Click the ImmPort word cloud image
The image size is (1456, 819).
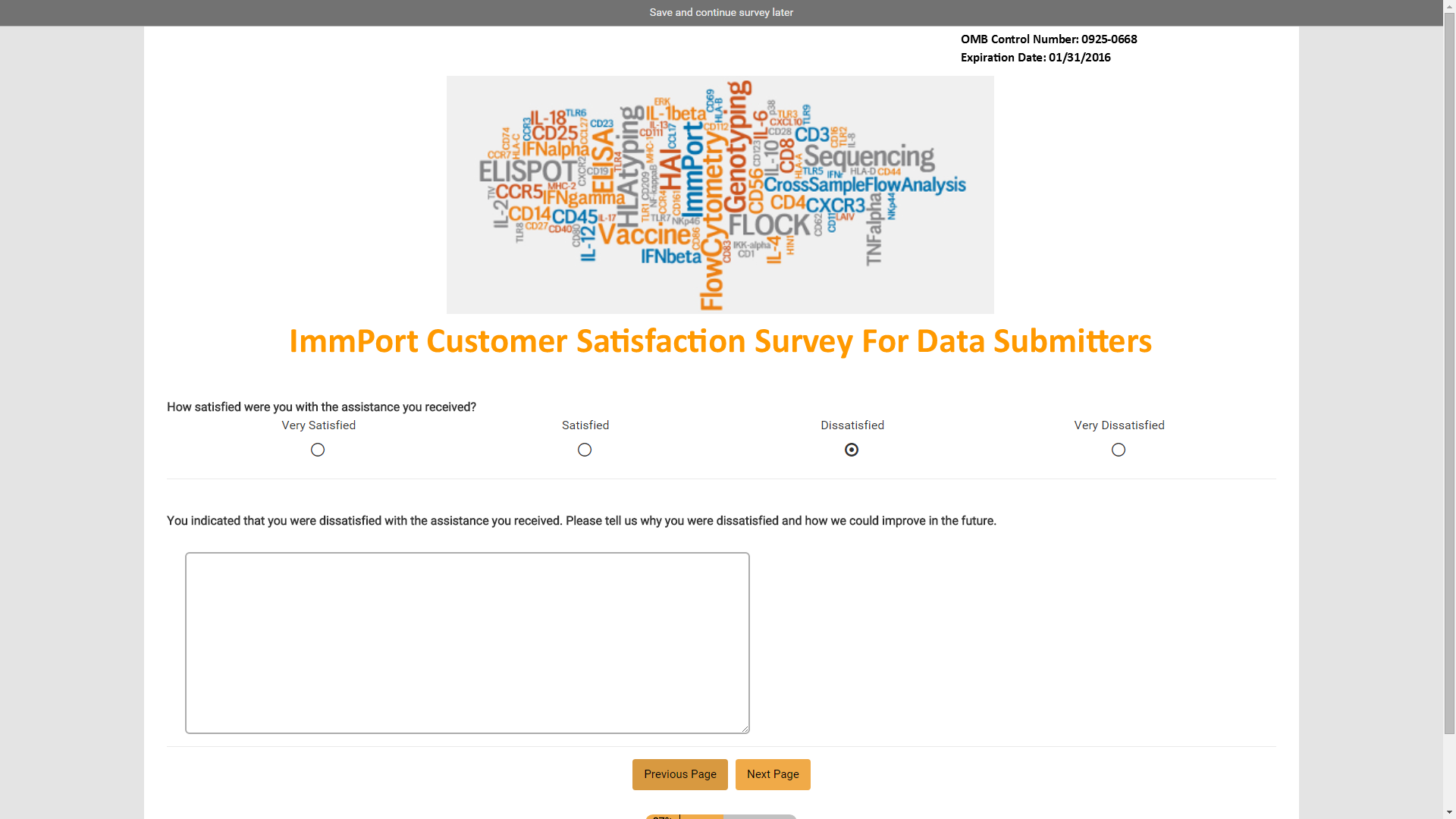[720, 195]
